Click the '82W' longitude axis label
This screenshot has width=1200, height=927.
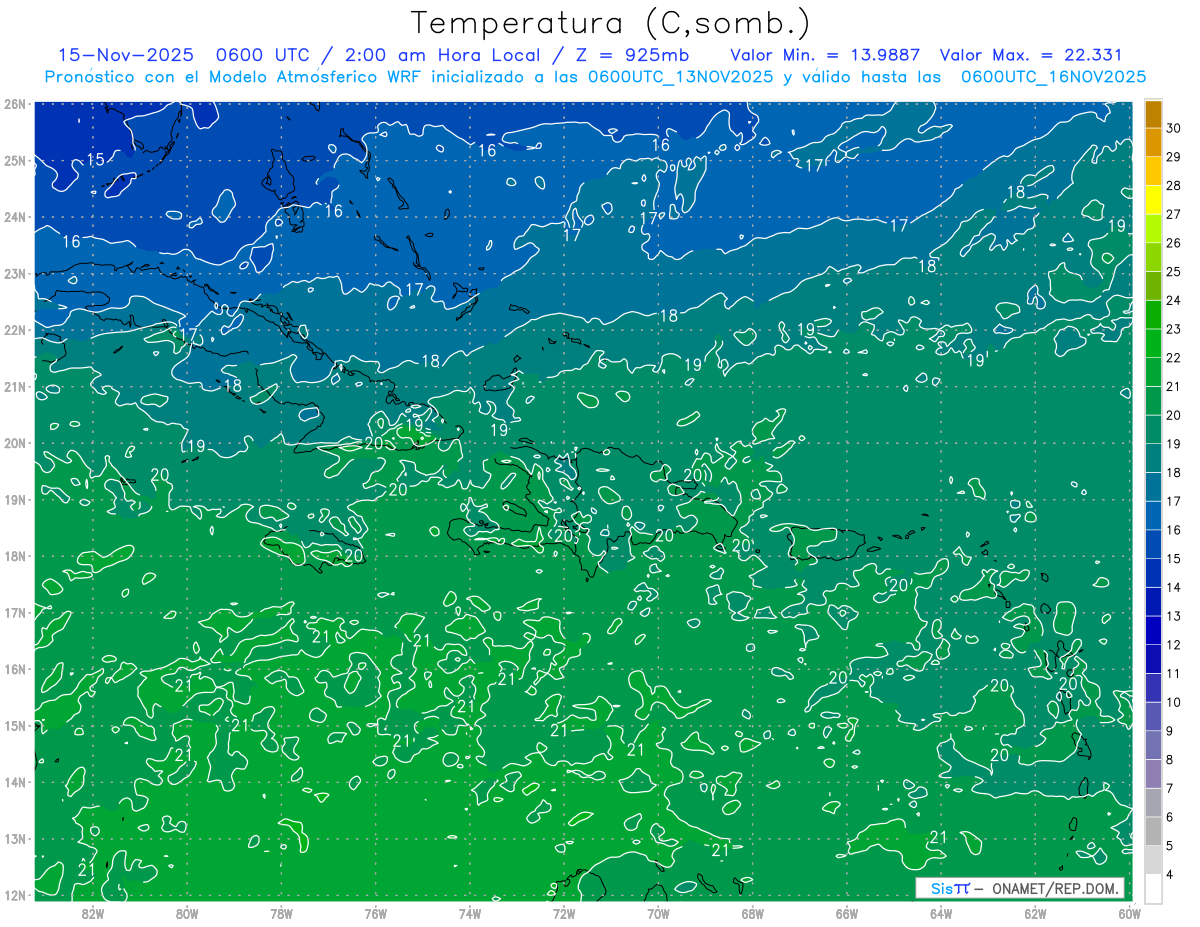93,913
